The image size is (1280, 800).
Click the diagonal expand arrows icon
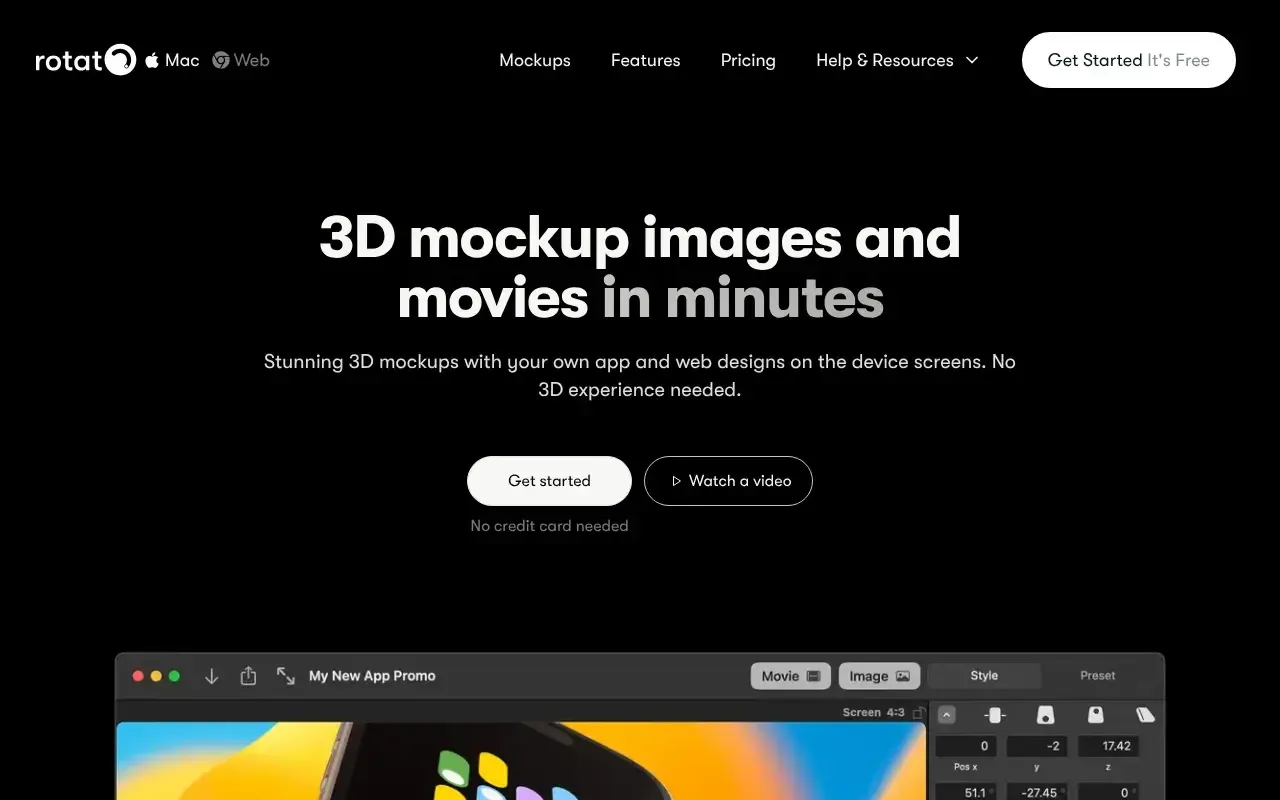(286, 676)
